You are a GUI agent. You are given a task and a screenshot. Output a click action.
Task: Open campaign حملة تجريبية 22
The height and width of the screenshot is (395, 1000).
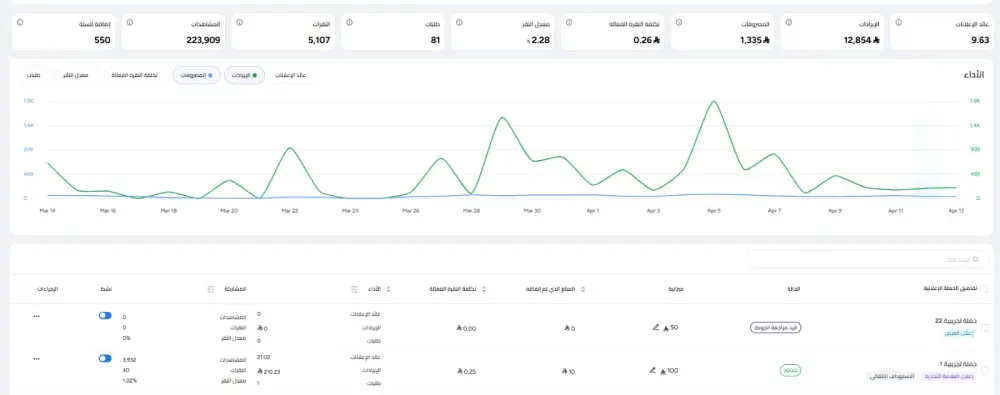955,321
